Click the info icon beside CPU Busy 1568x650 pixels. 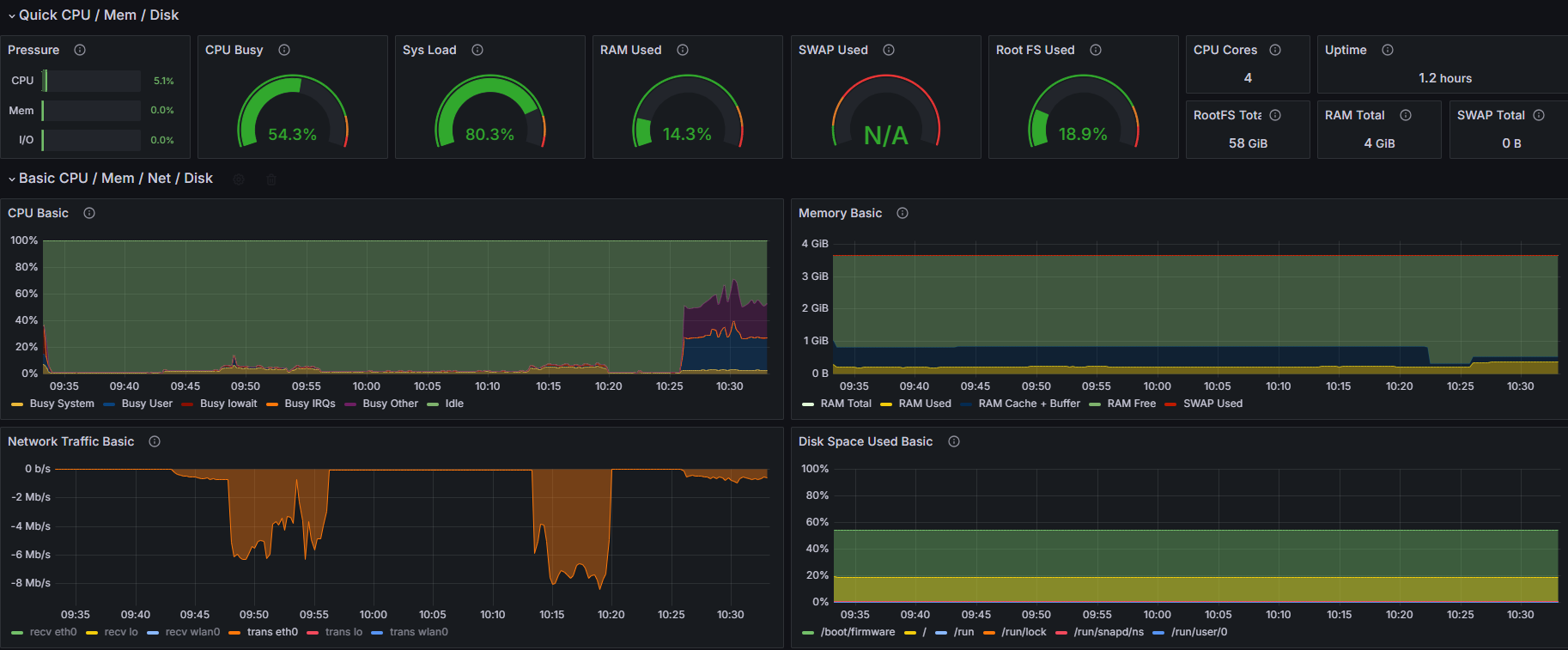[x=284, y=50]
